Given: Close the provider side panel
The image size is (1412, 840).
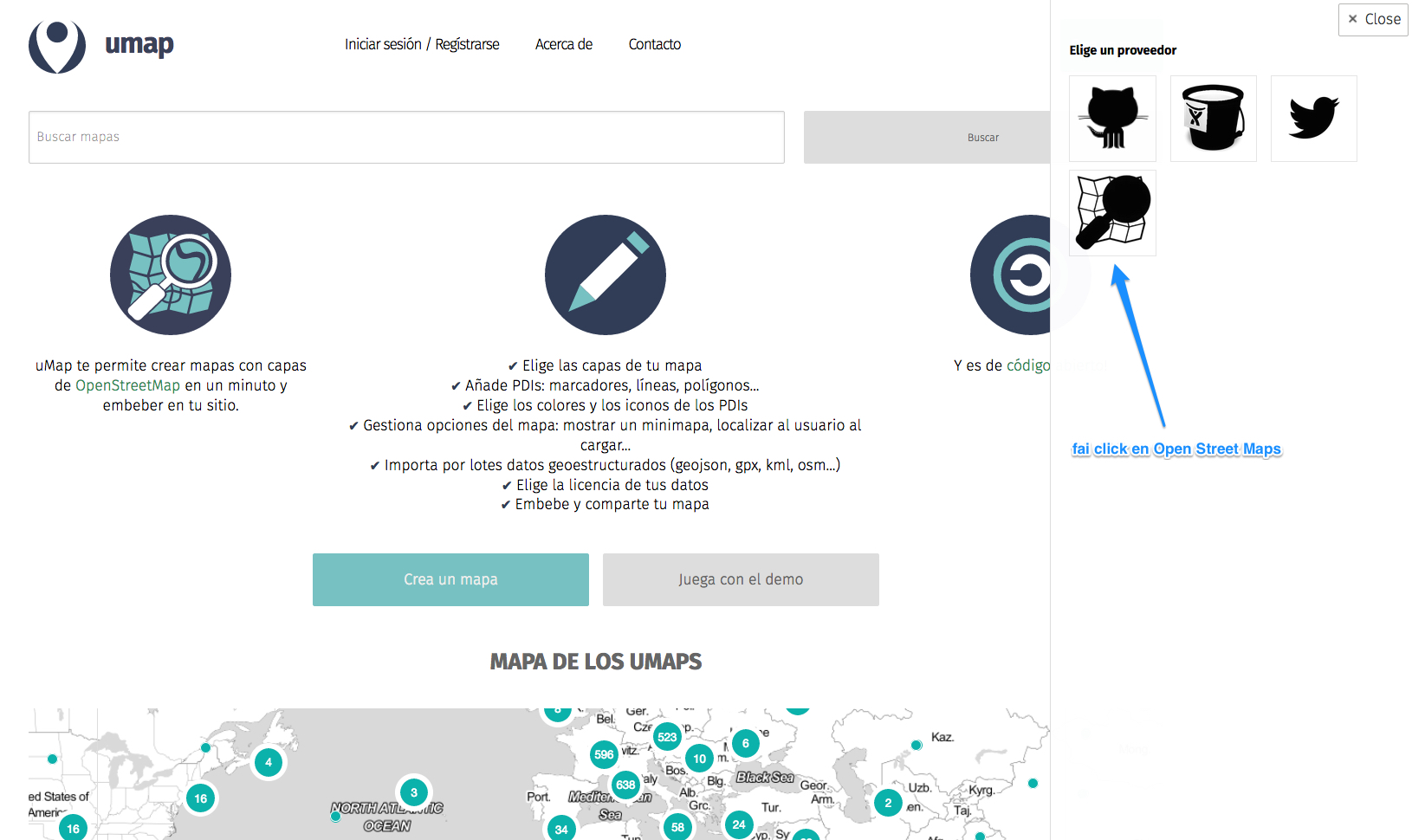Looking at the screenshot, I should 1373,19.
